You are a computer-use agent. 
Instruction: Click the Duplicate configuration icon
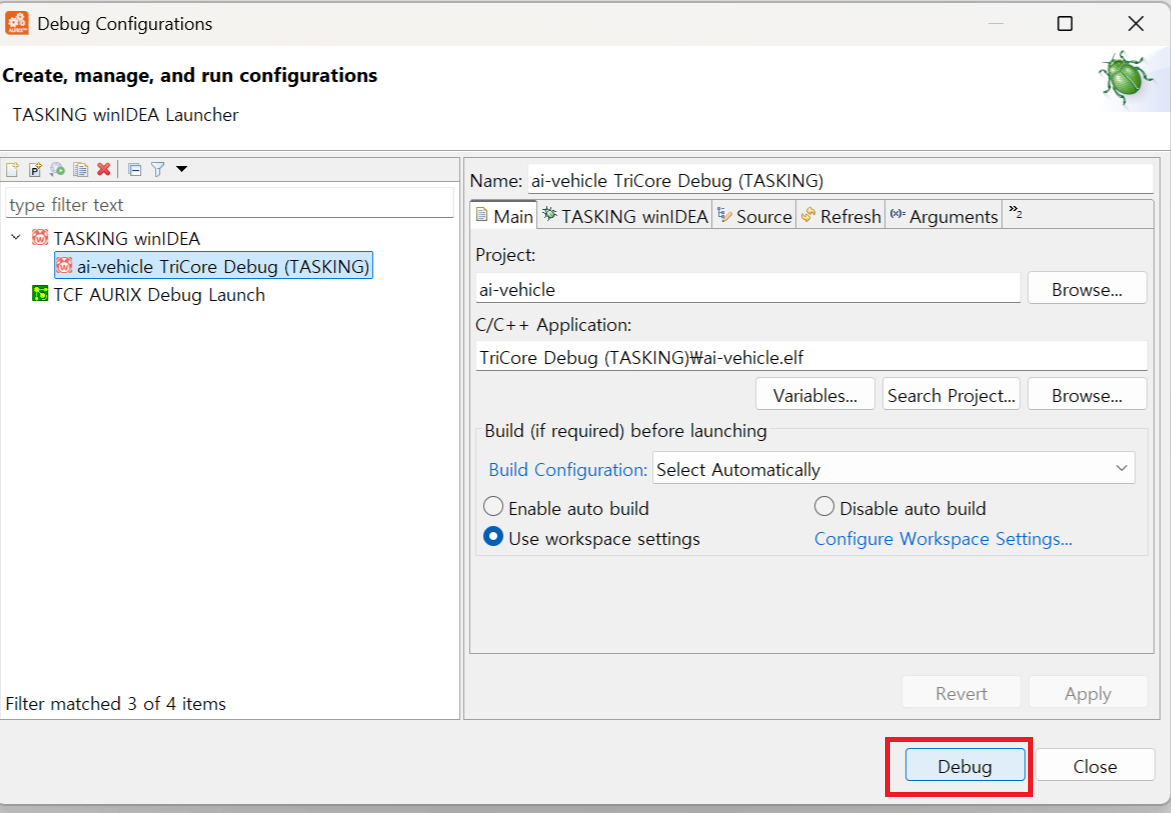(x=81, y=169)
